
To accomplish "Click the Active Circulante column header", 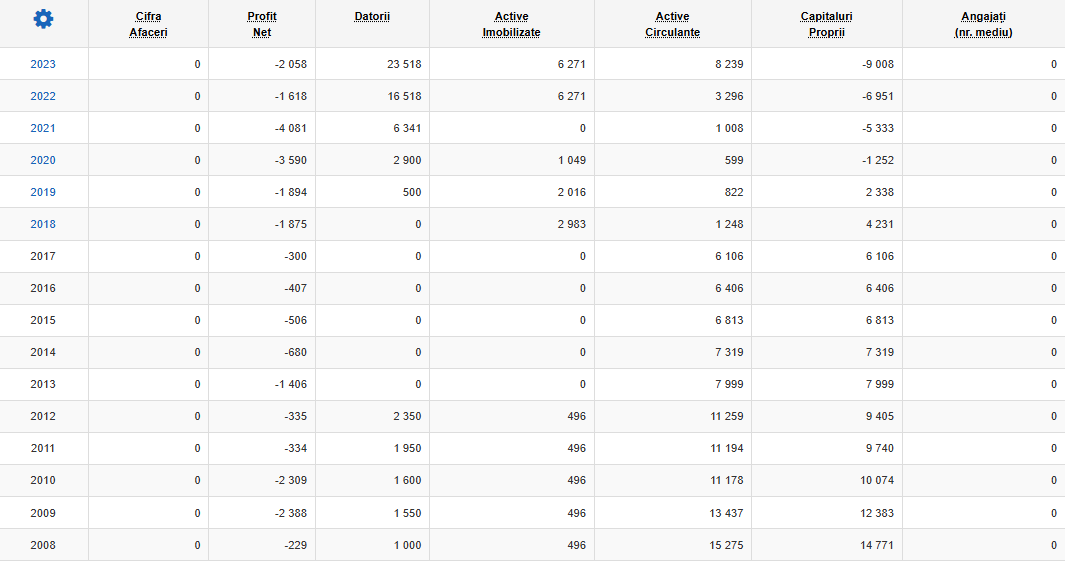I will point(672,24).
